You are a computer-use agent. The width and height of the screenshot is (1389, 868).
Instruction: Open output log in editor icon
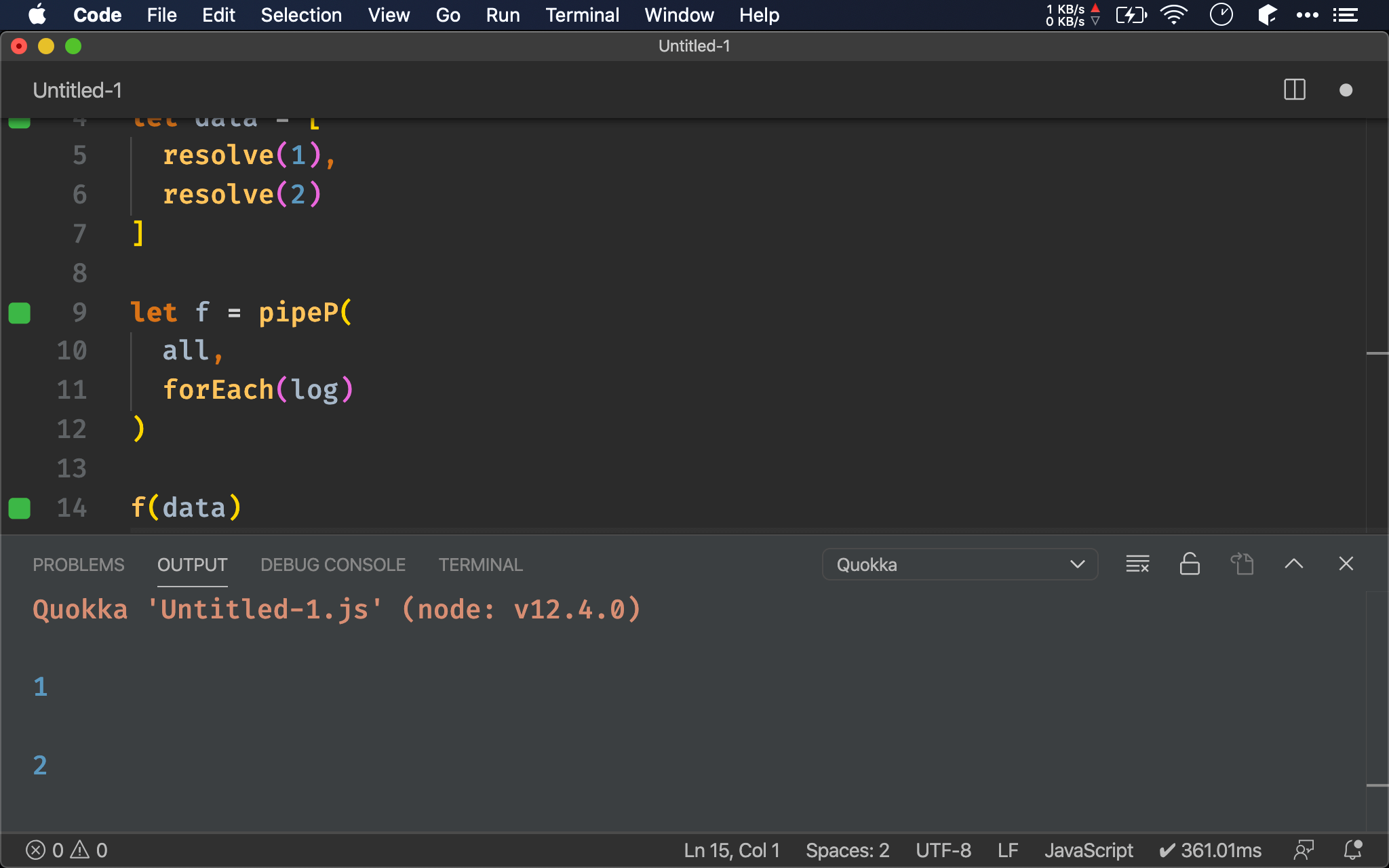point(1242,564)
